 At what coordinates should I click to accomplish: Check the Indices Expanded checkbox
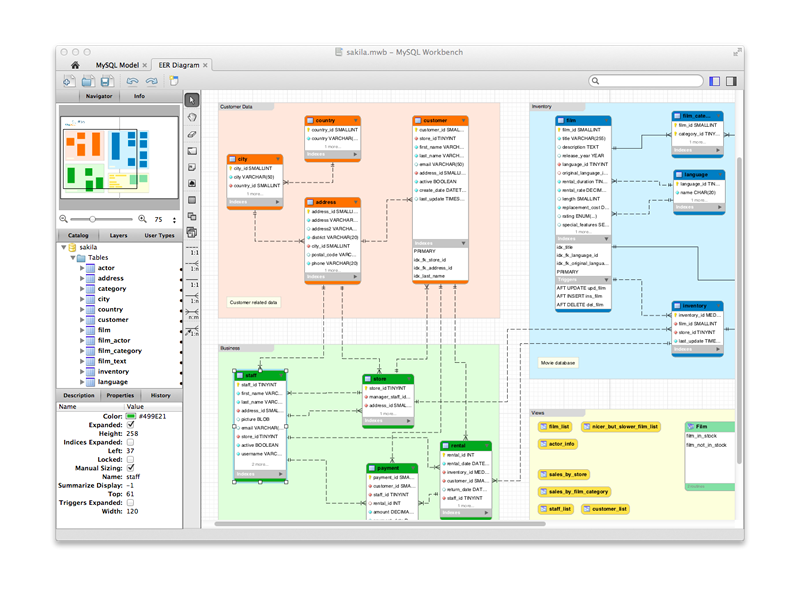[131, 442]
